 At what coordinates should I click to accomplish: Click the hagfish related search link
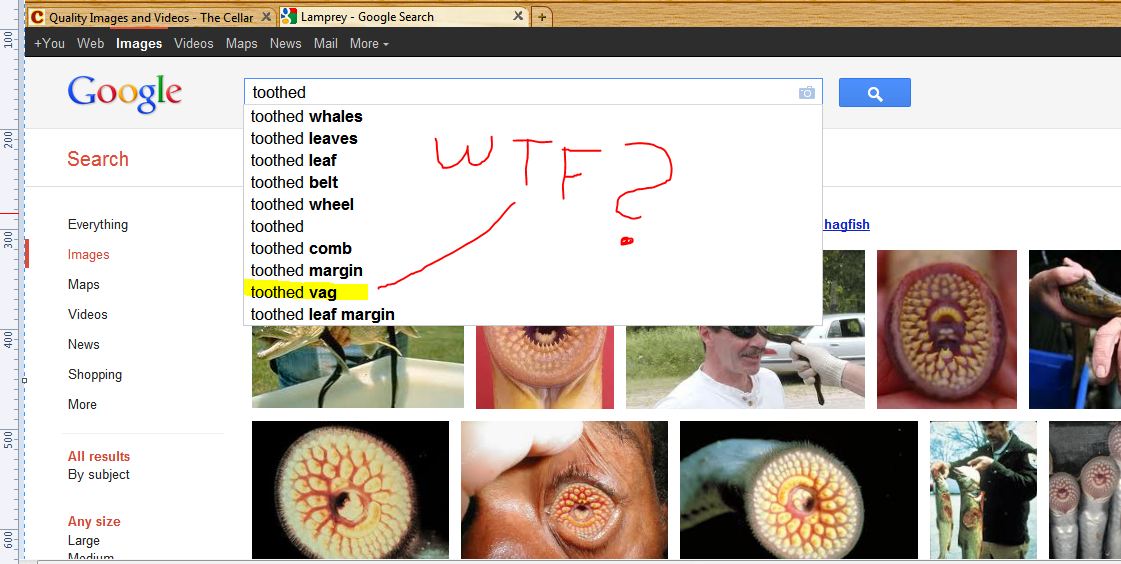[x=846, y=225]
